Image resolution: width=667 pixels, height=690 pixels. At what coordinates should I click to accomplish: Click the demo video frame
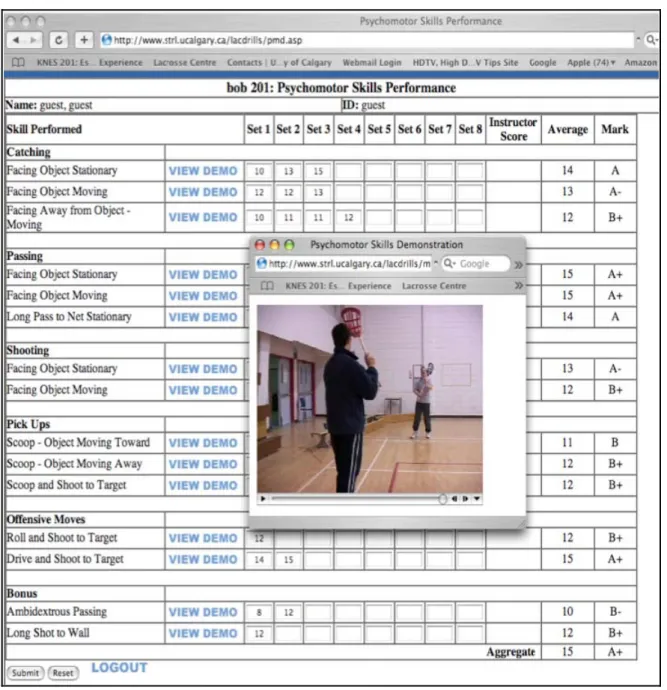point(370,399)
